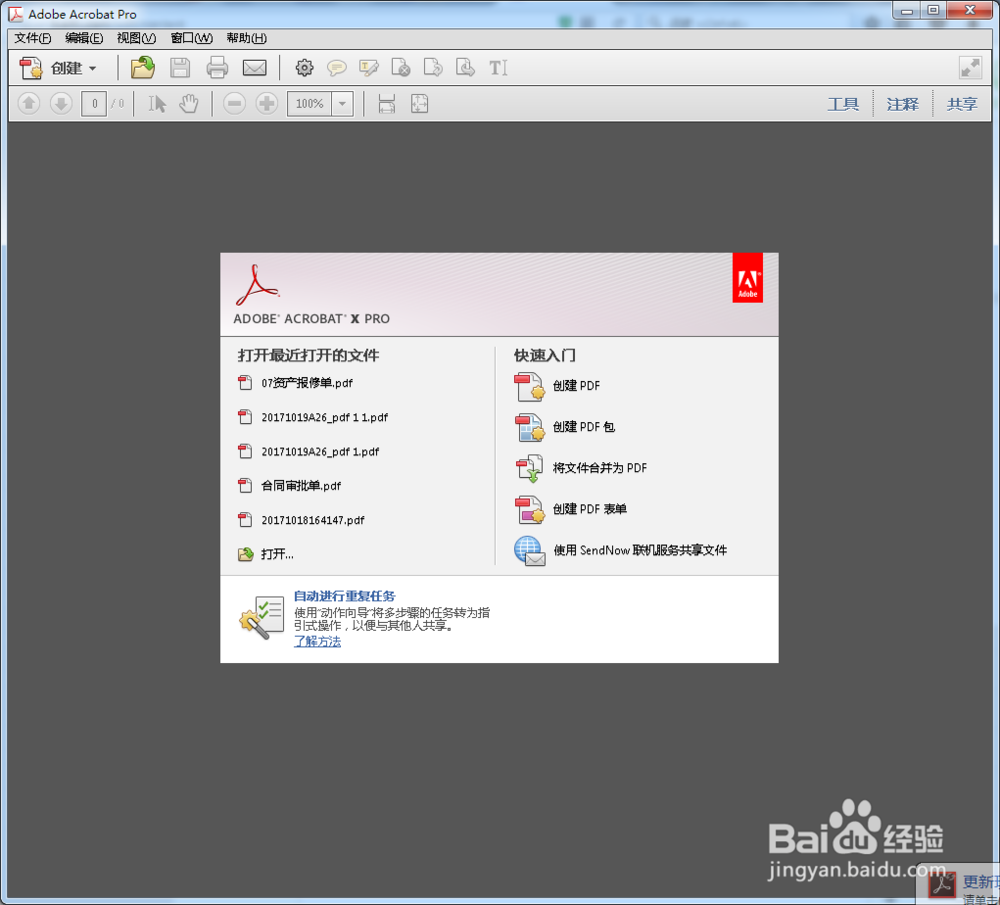
Task: Open the 文件(F) menu
Action: coord(33,38)
